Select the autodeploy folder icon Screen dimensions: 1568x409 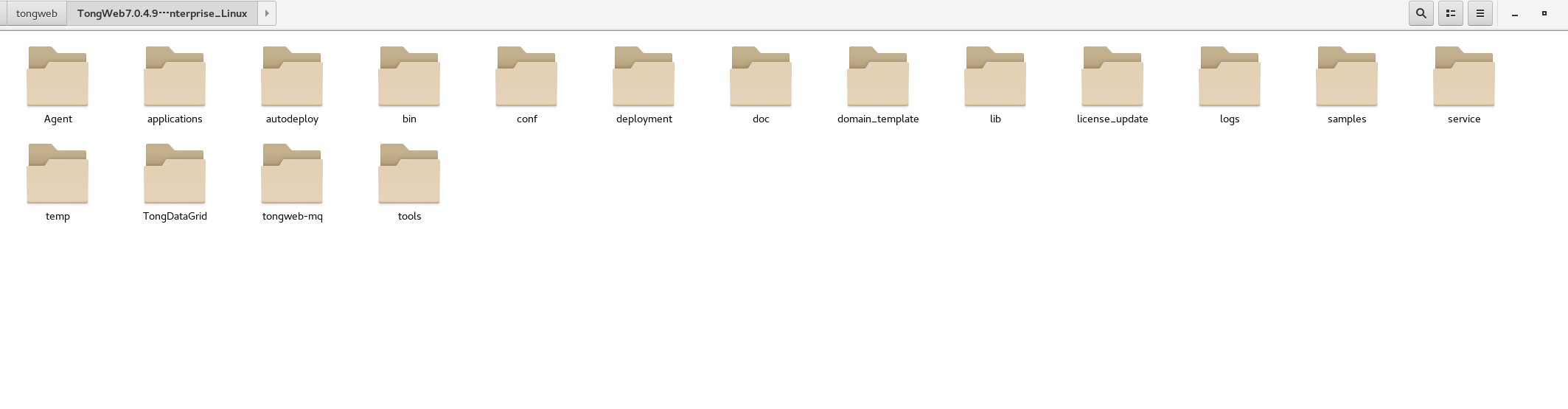pyautogui.click(x=292, y=76)
